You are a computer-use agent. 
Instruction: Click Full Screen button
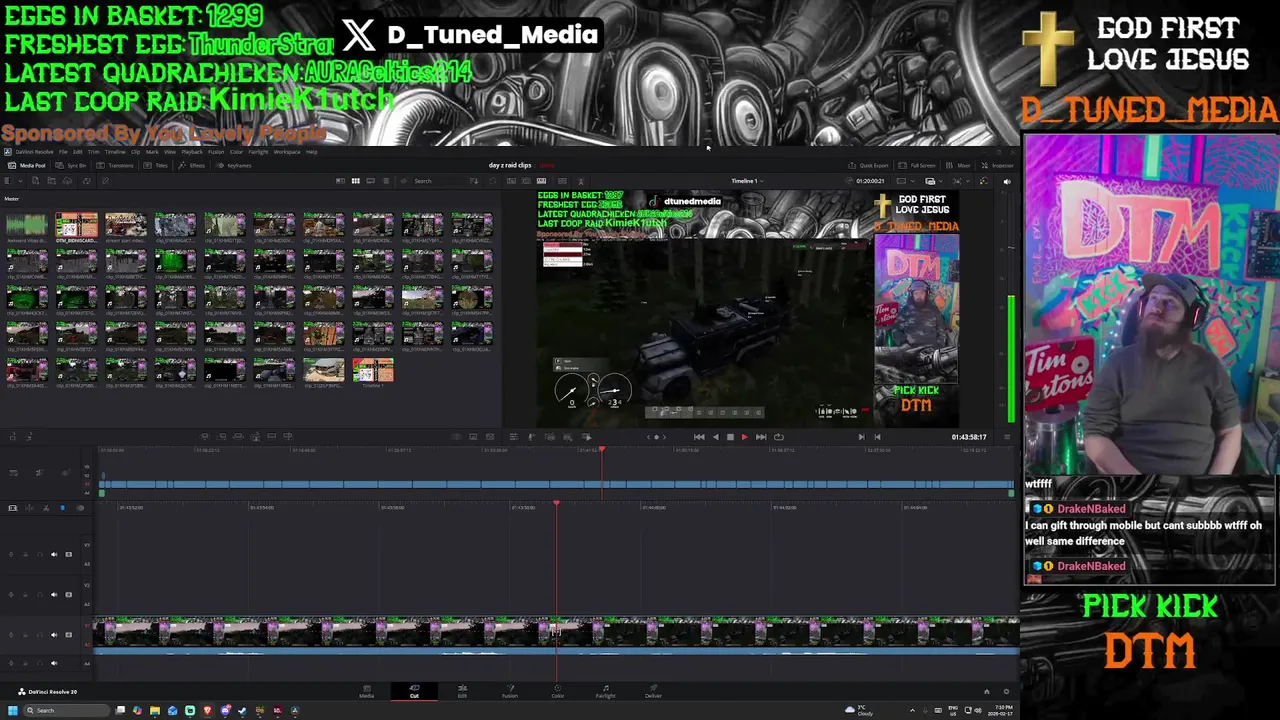[x=917, y=165]
